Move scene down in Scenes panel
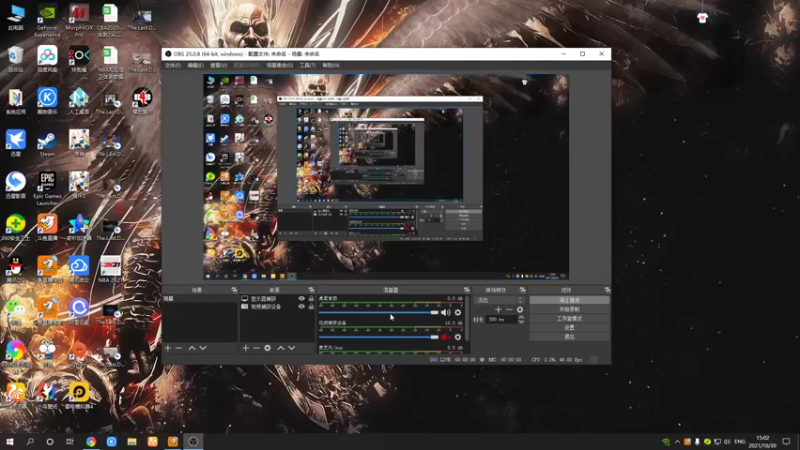800x450 pixels. (203, 348)
